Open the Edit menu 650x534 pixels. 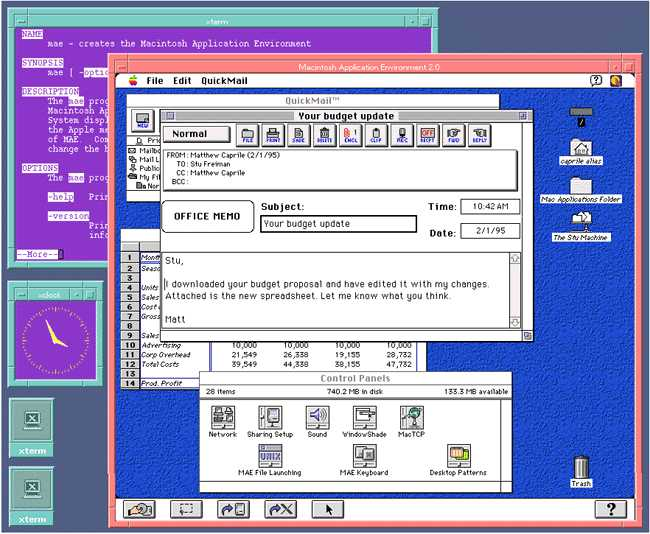(182, 80)
